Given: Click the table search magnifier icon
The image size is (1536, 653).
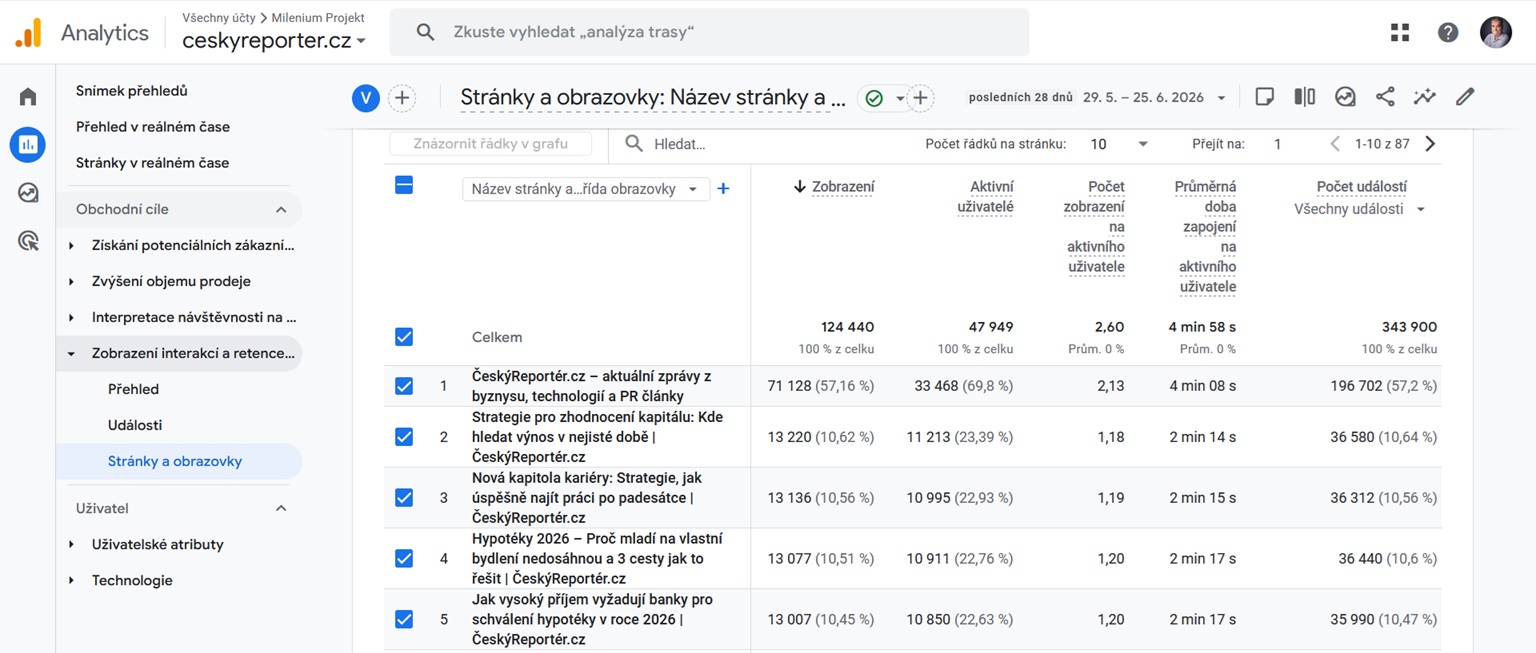Looking at the screenshot, I should pyautogui.click(x=634, y=144).
